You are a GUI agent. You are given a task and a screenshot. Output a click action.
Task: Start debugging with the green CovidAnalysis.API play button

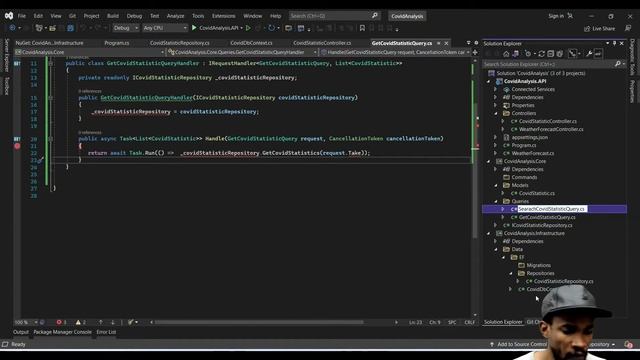(x=194, y=28)
